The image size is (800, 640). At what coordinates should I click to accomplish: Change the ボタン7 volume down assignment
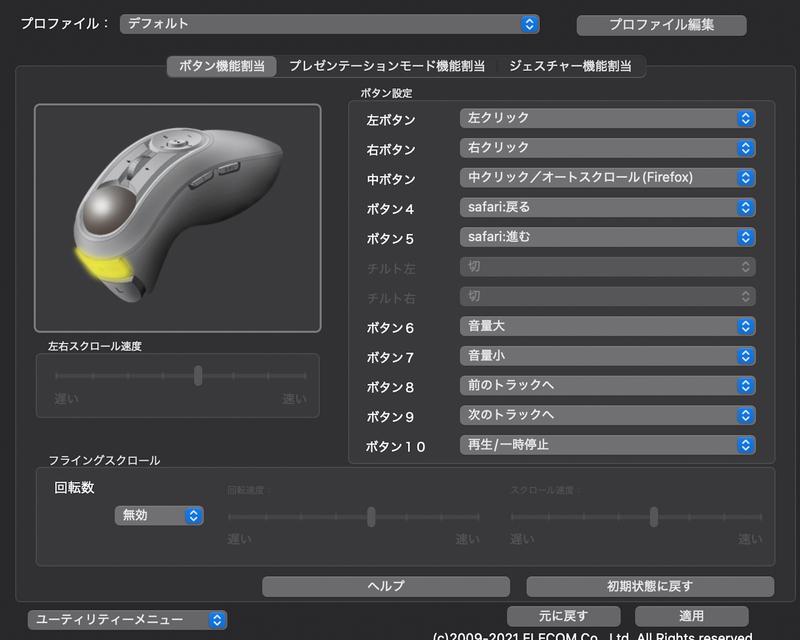[608, 355]
